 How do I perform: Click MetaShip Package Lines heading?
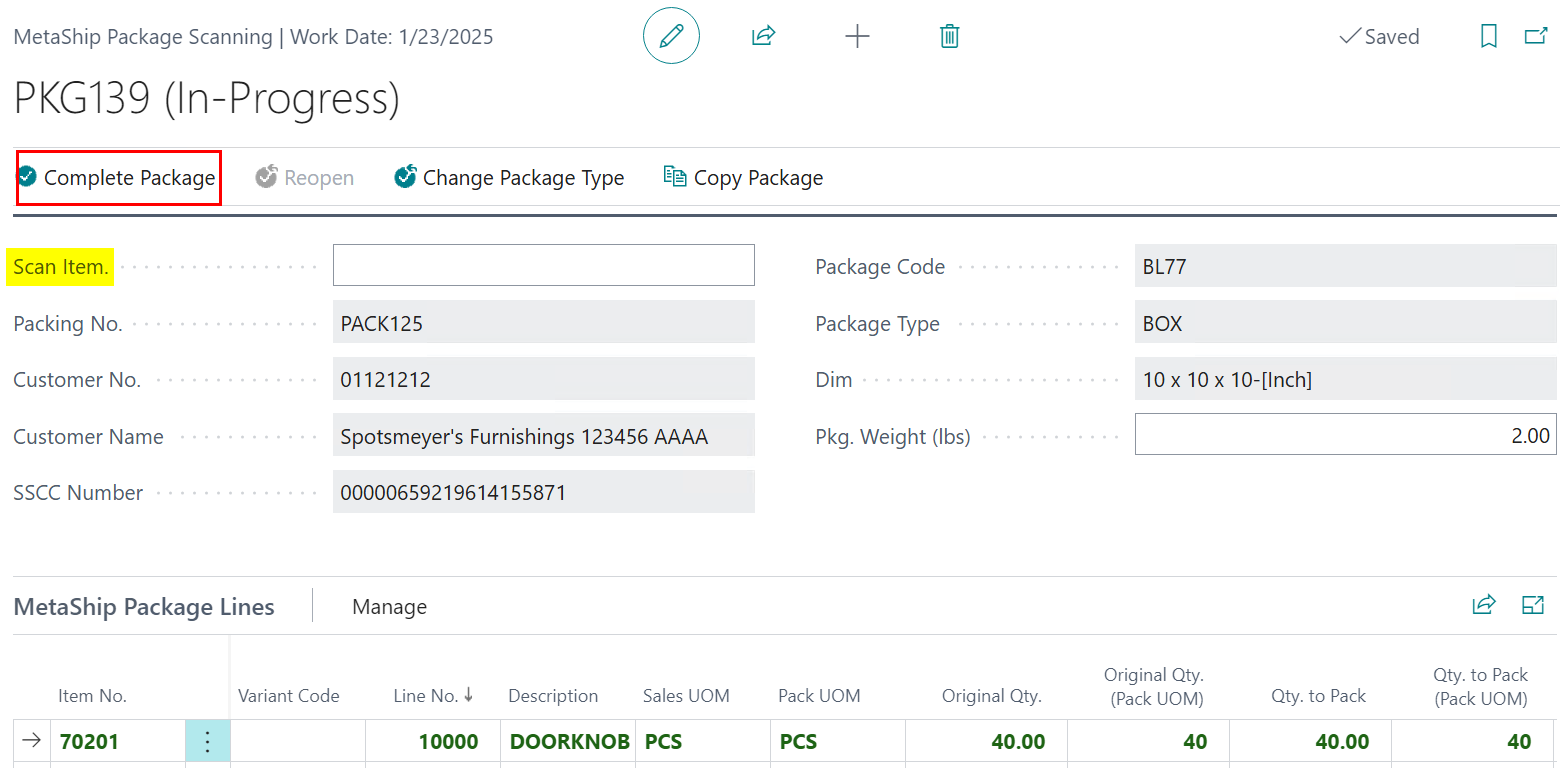click(x=144, y=607)
